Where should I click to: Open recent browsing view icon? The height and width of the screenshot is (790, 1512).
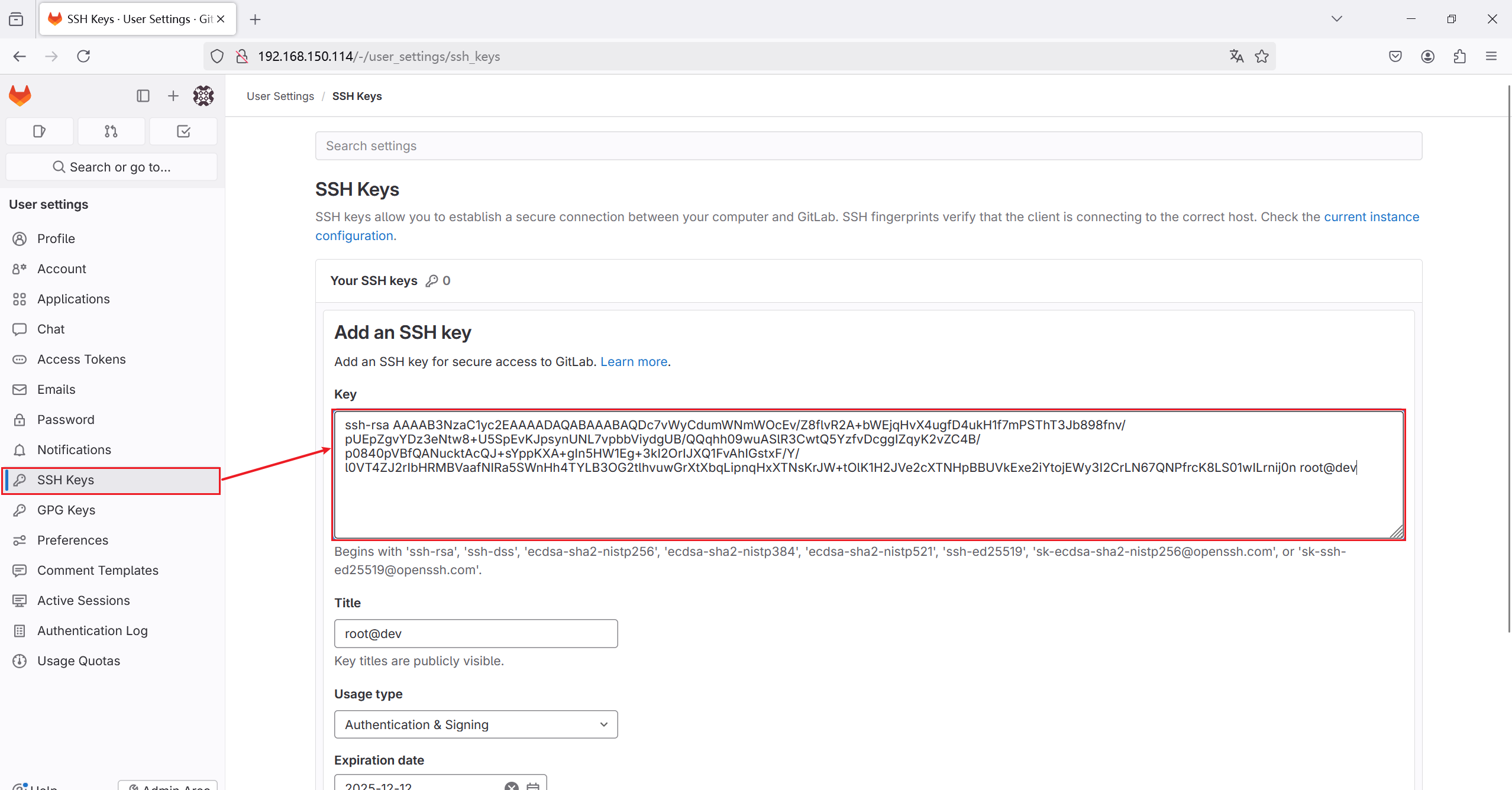[16, 19]
